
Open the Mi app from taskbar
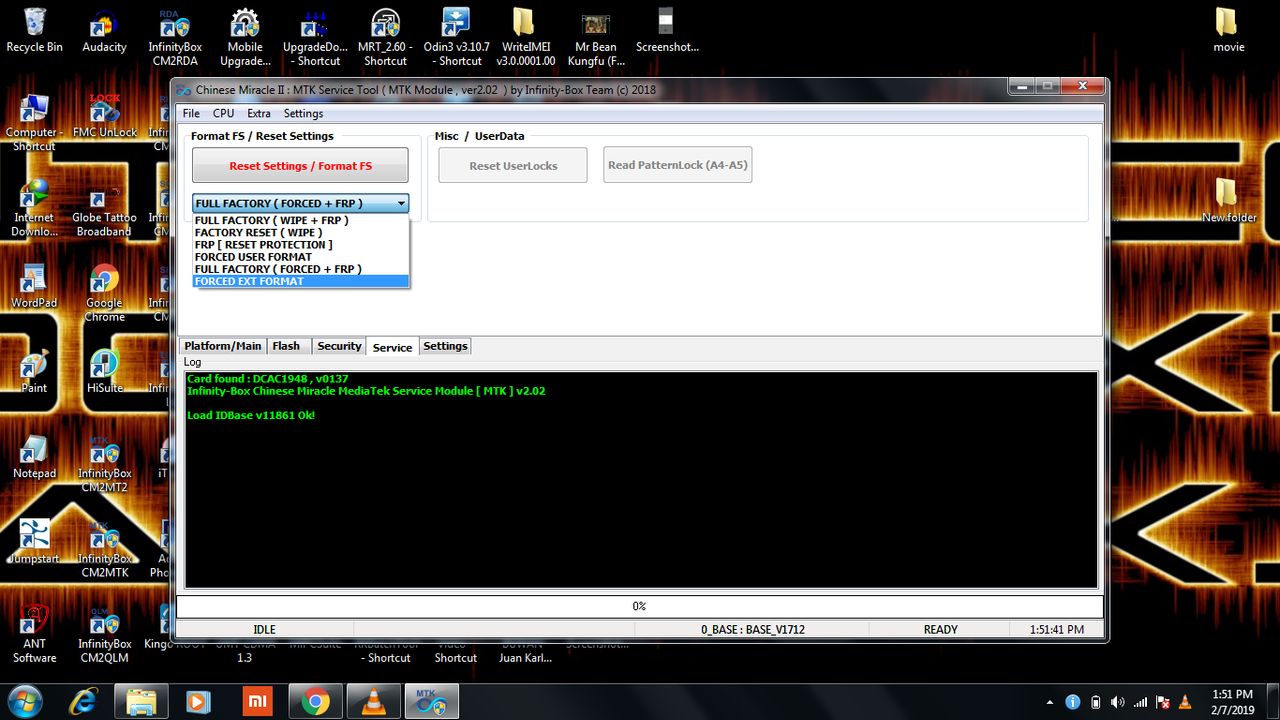click(x=257, y=701)
